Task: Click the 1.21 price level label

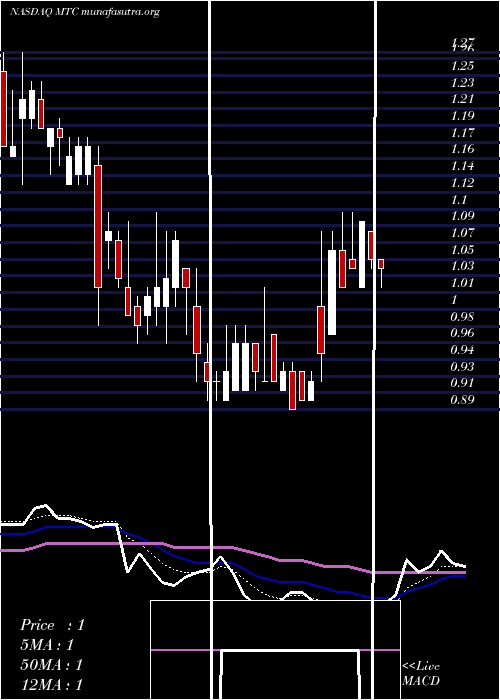Action: (462, 99)
